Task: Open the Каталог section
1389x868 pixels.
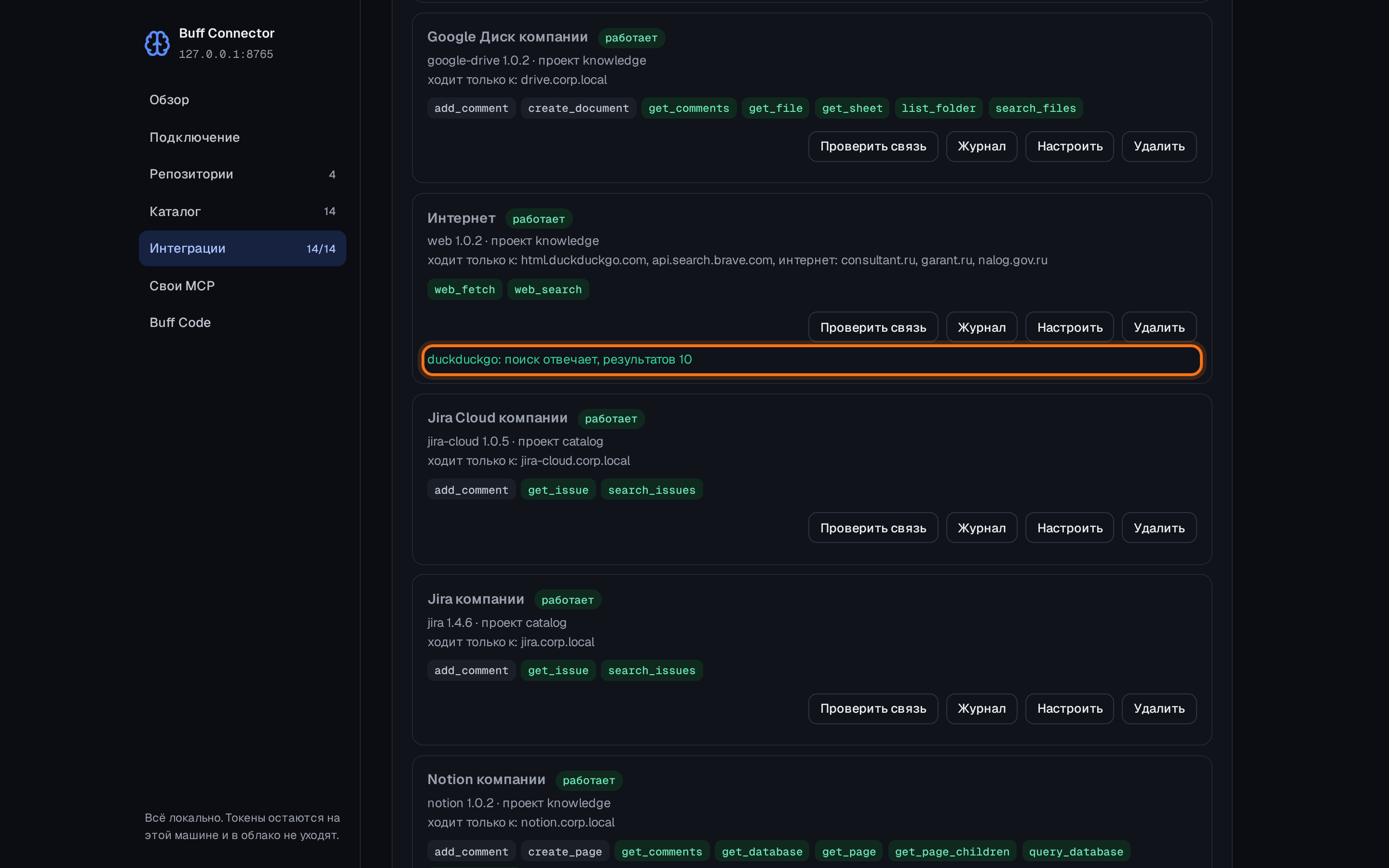Action: coord(242,211)
